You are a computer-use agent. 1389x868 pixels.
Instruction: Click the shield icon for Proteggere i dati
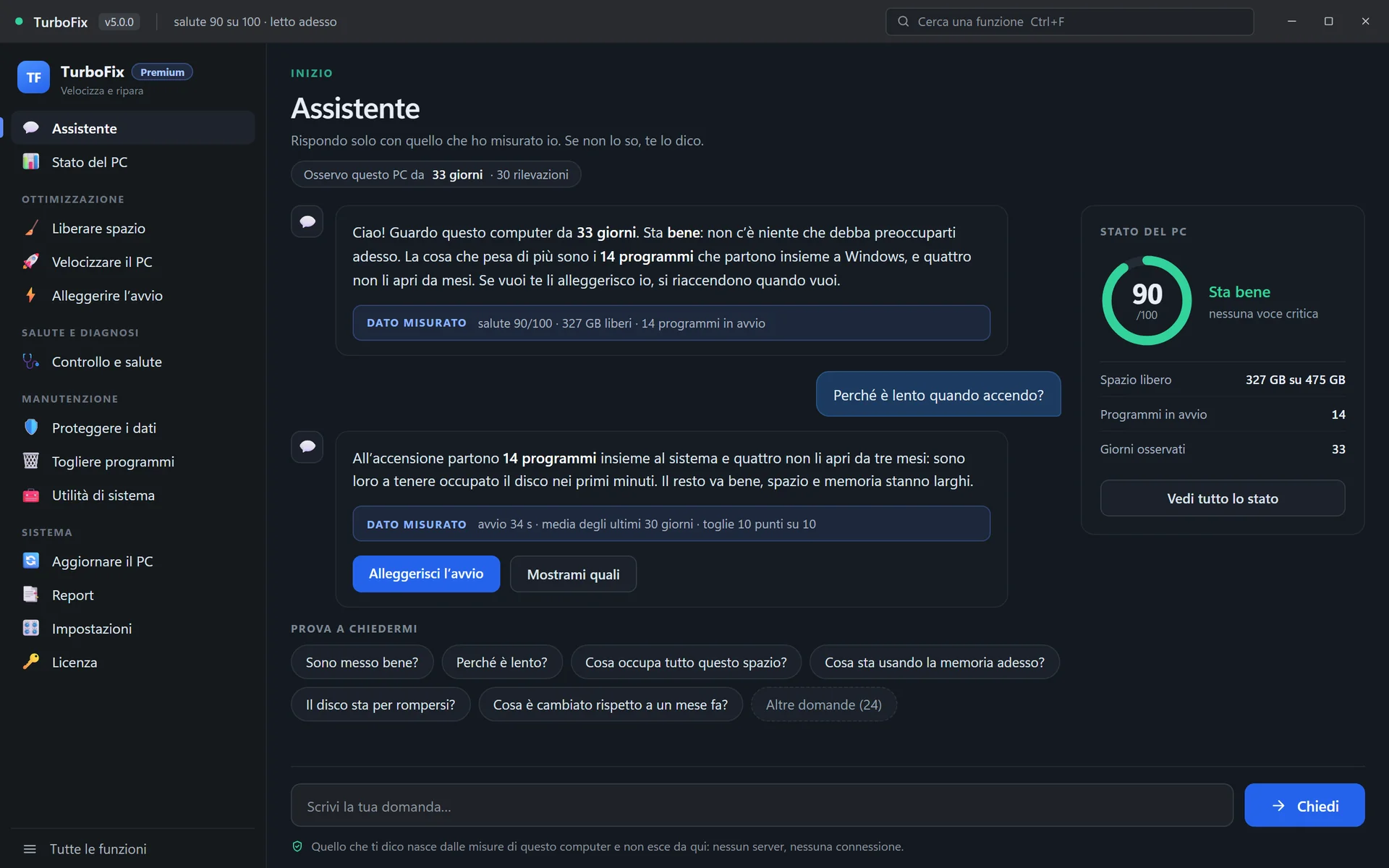click(x=31, y=427)
